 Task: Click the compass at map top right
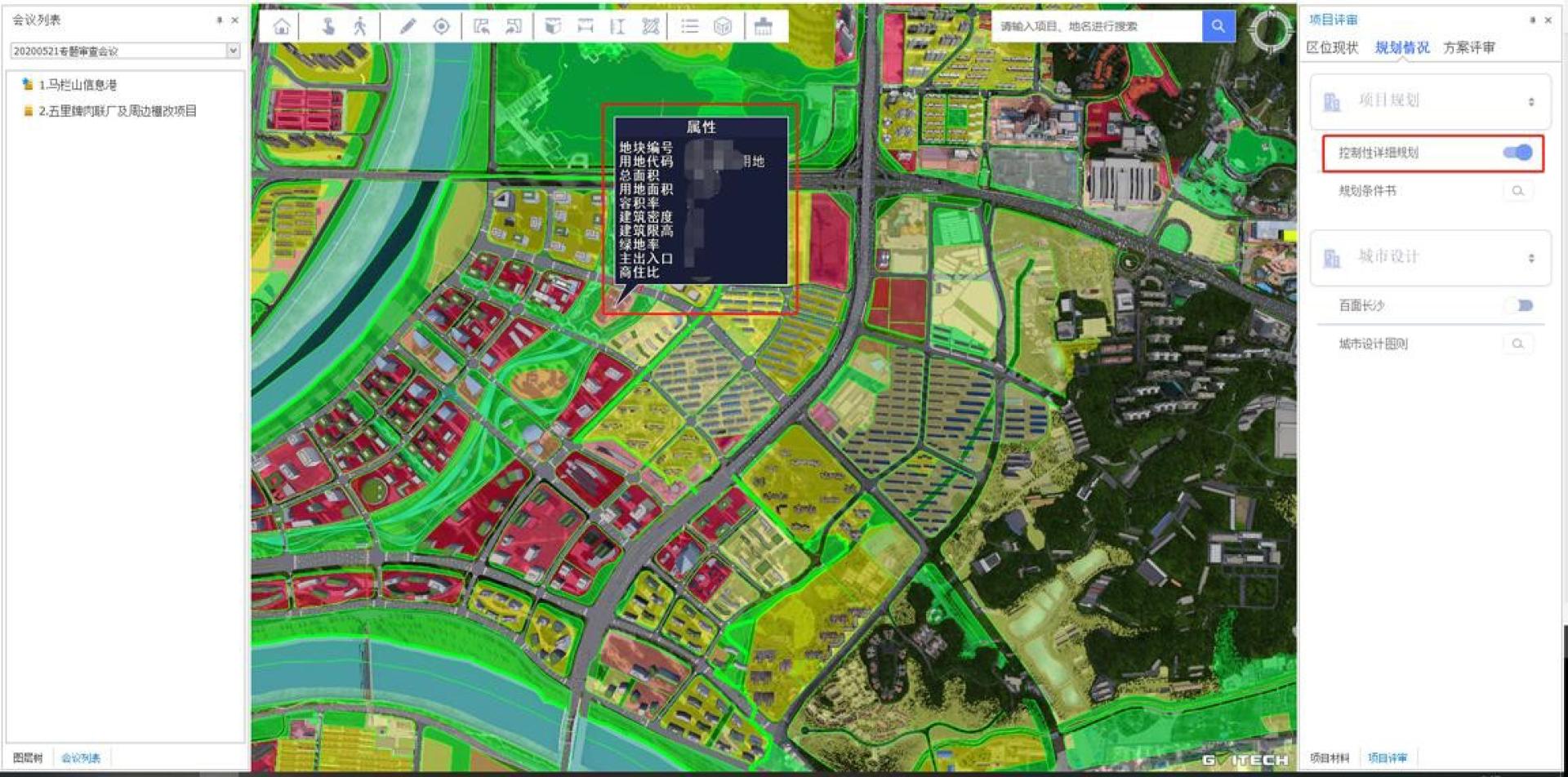(1270, 30)
